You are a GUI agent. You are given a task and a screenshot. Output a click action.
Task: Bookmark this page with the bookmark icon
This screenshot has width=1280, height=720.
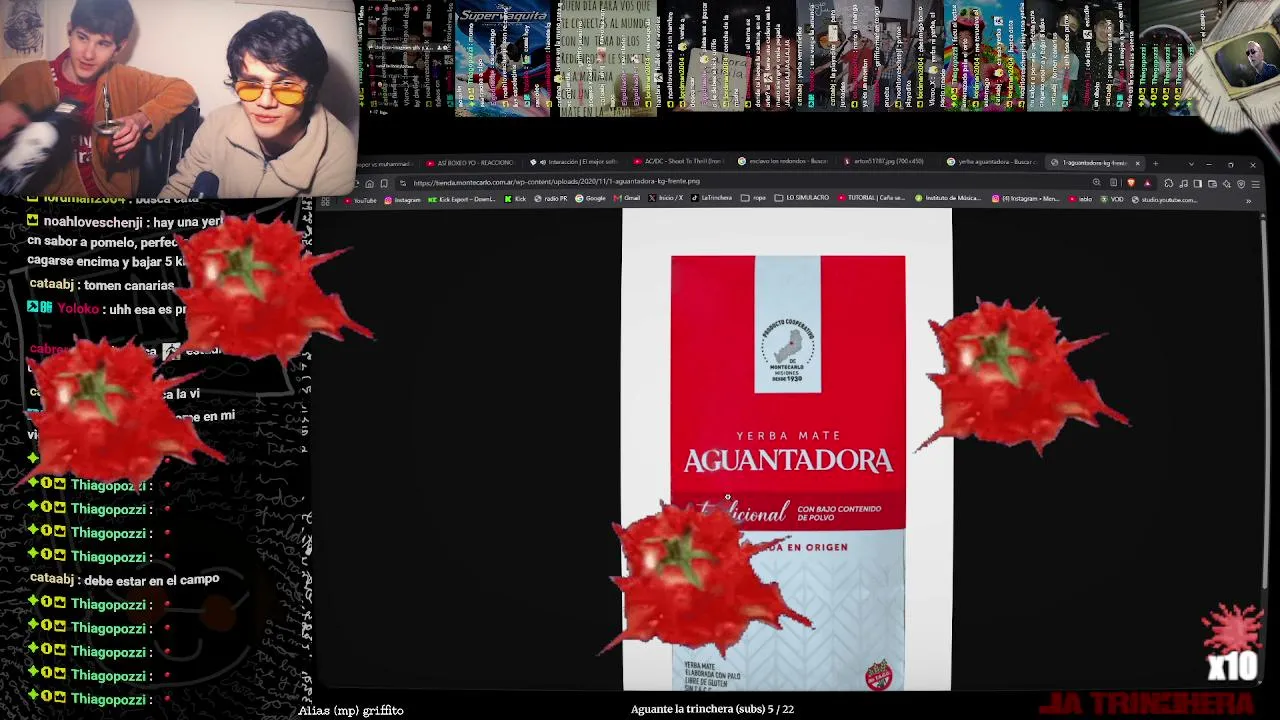coord(384,183)
